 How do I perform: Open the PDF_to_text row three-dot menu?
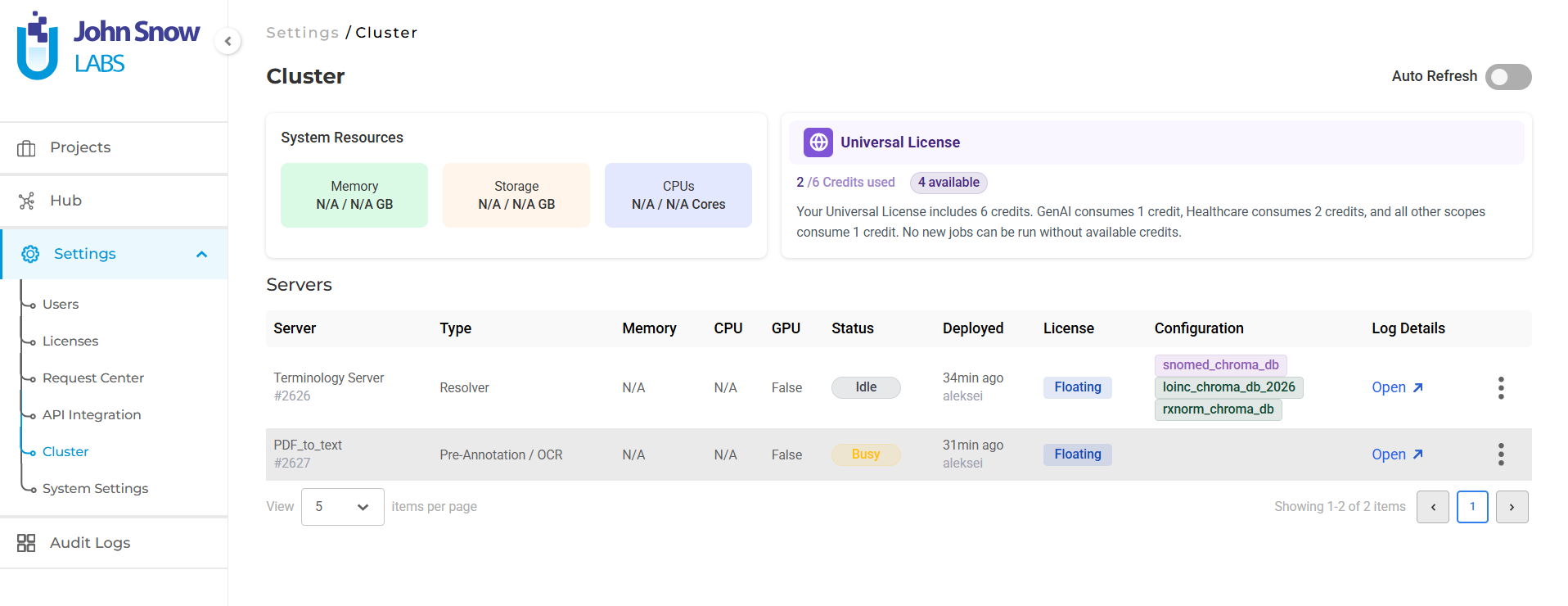(1500, 454)
